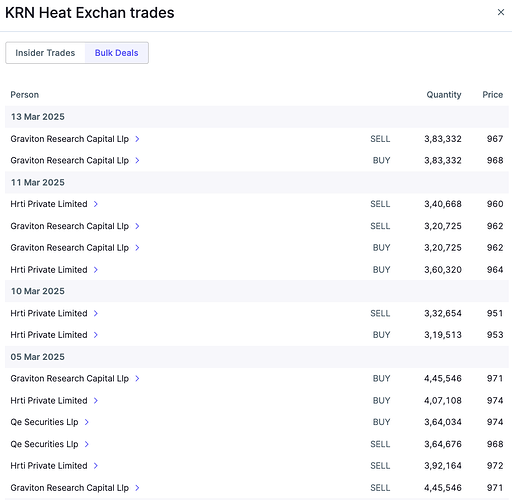Switch to the Insider Trades tab
512x500 pixels.
pos(45,53)
